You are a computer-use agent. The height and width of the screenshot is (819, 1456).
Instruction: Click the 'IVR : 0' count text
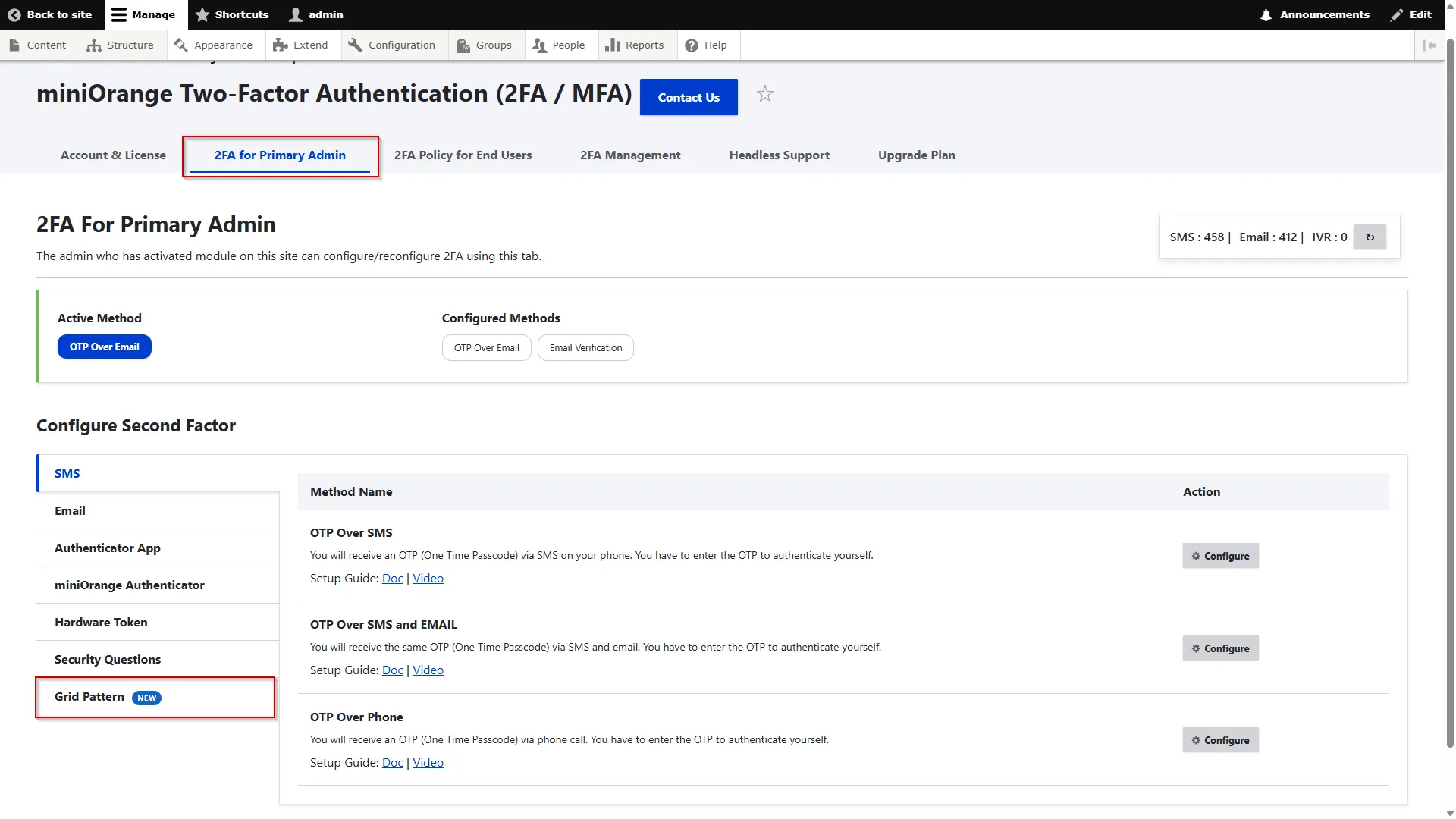(x=1329, y=237)
